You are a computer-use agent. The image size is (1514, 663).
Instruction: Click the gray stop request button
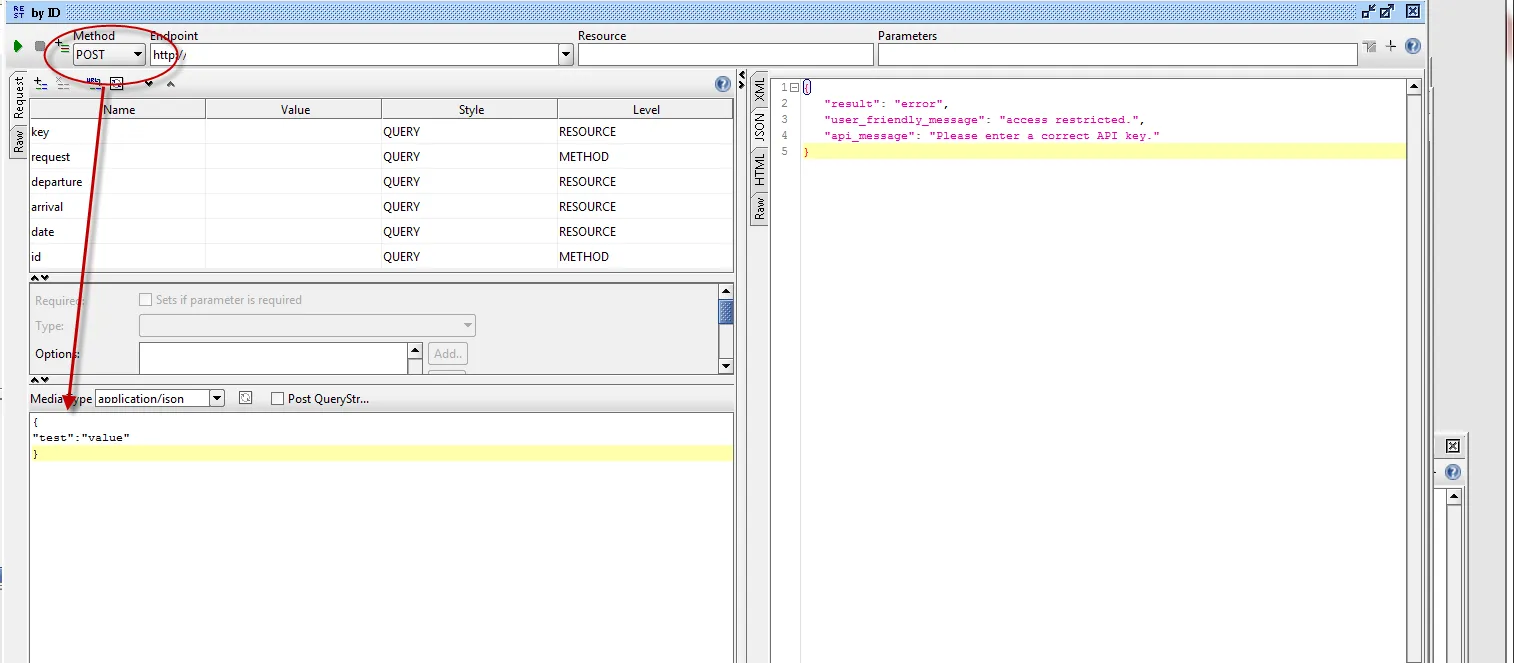click(40, 47)
